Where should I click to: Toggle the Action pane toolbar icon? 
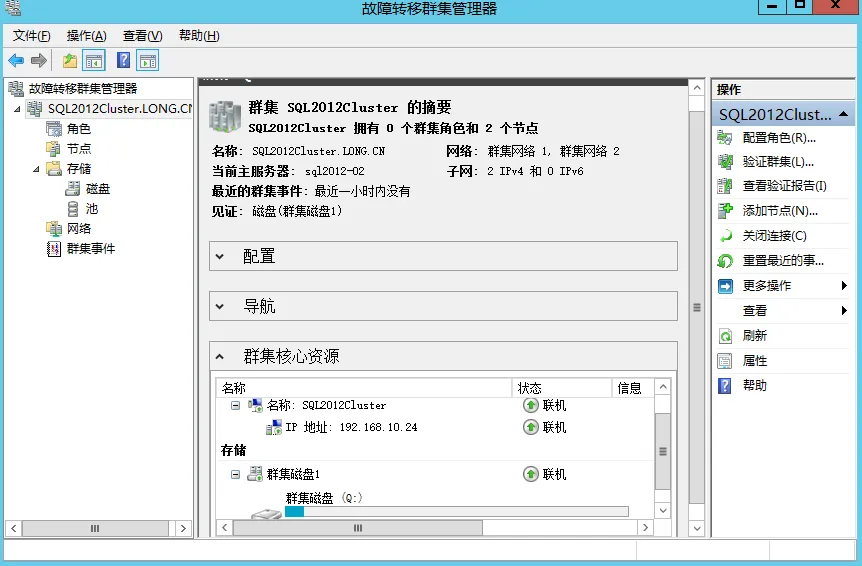click(x=148, y=60)
